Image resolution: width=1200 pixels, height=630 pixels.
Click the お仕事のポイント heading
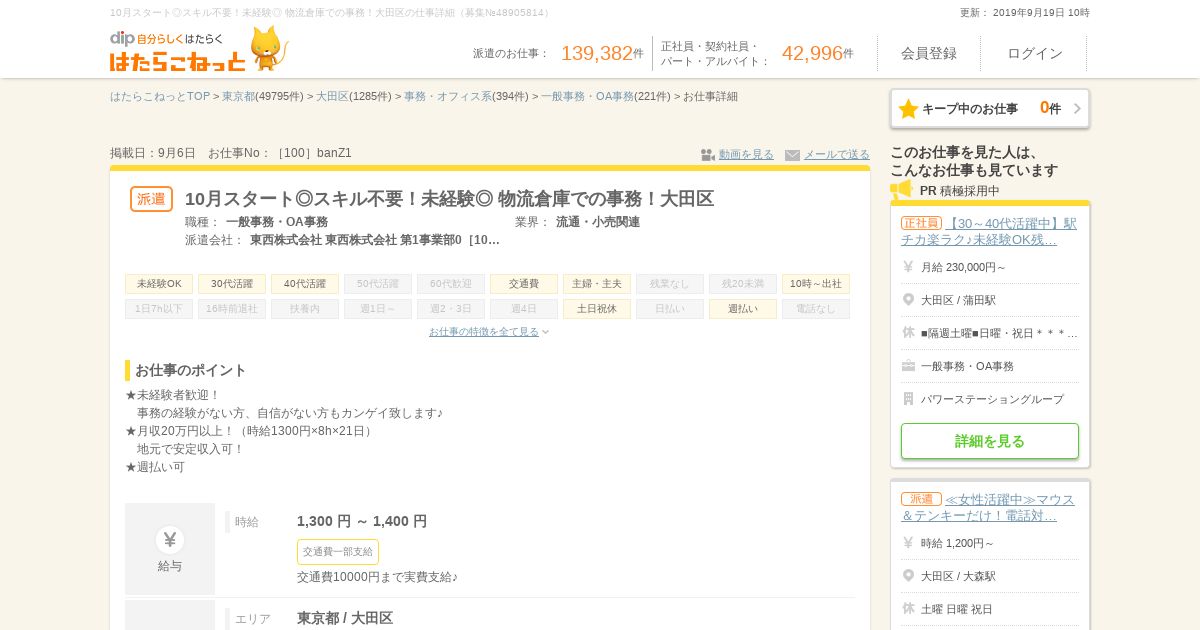[x=191, y=370]
